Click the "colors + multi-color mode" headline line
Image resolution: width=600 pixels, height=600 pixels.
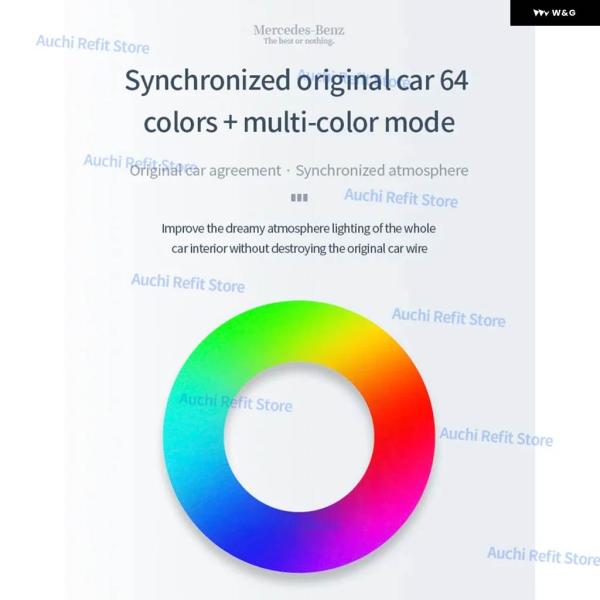pos(298,123)
